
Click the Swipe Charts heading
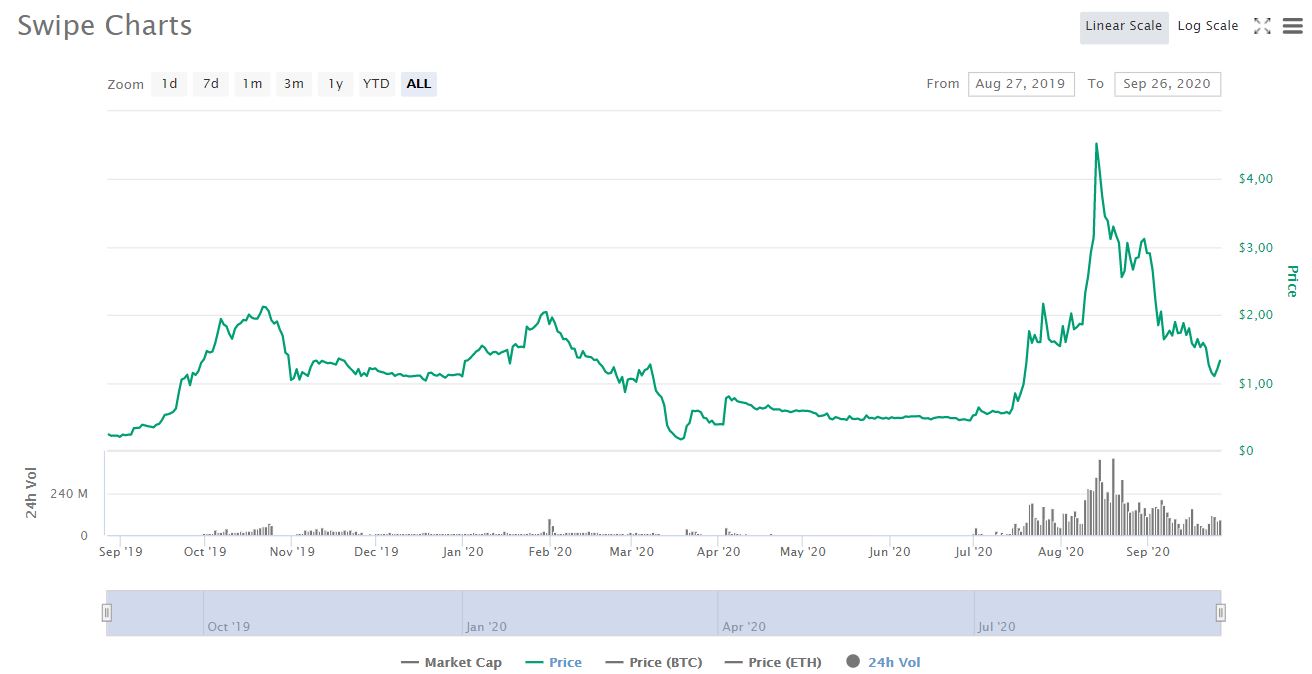[105, 26]
